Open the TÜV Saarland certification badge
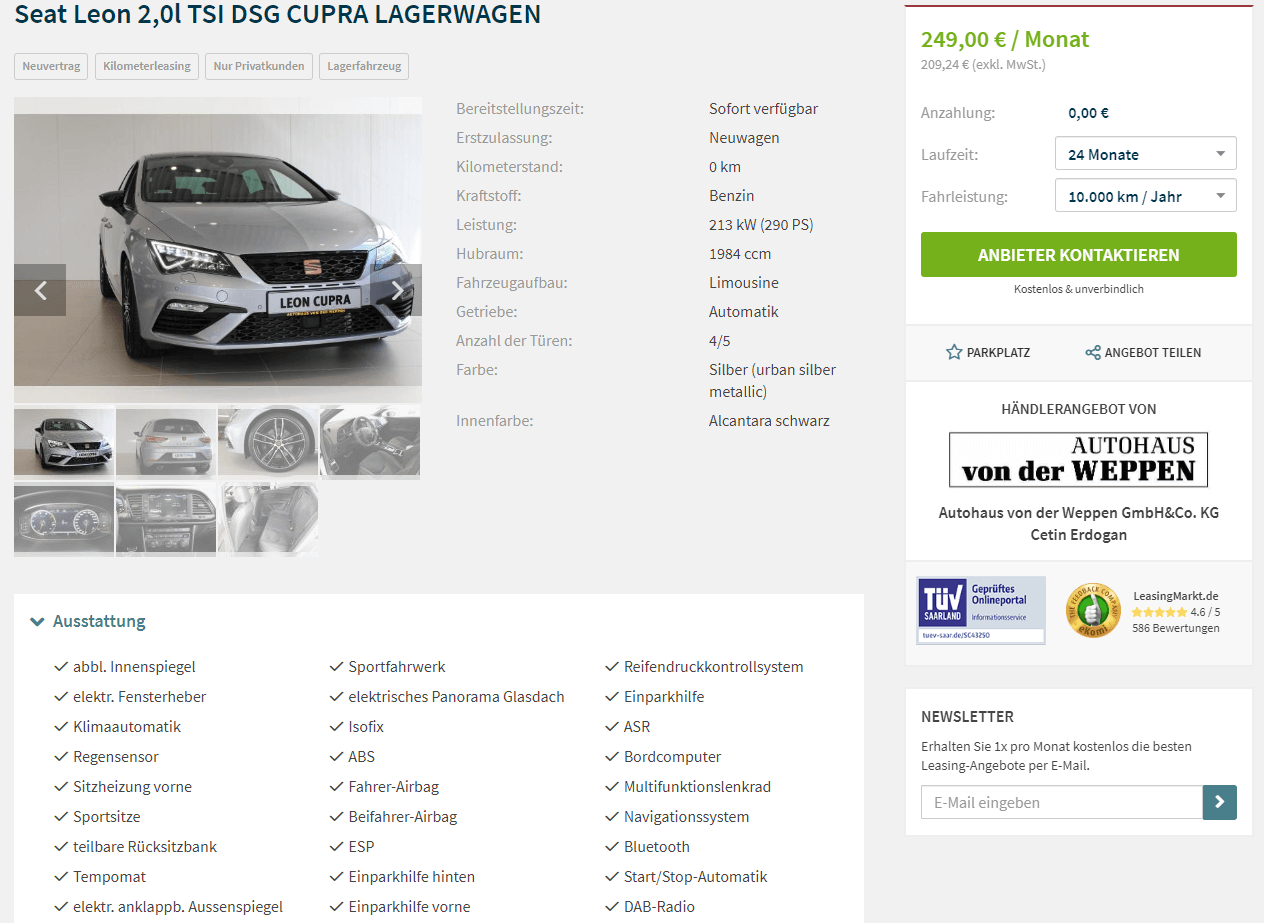The height and width of the screenshot is (923, 1264). click(x=981, y=610)
